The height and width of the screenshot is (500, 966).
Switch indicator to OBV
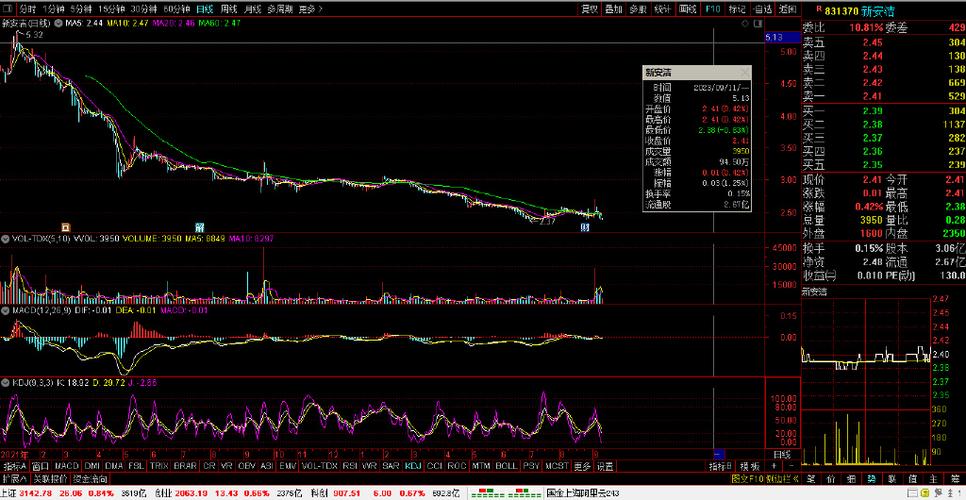[247, 466]
